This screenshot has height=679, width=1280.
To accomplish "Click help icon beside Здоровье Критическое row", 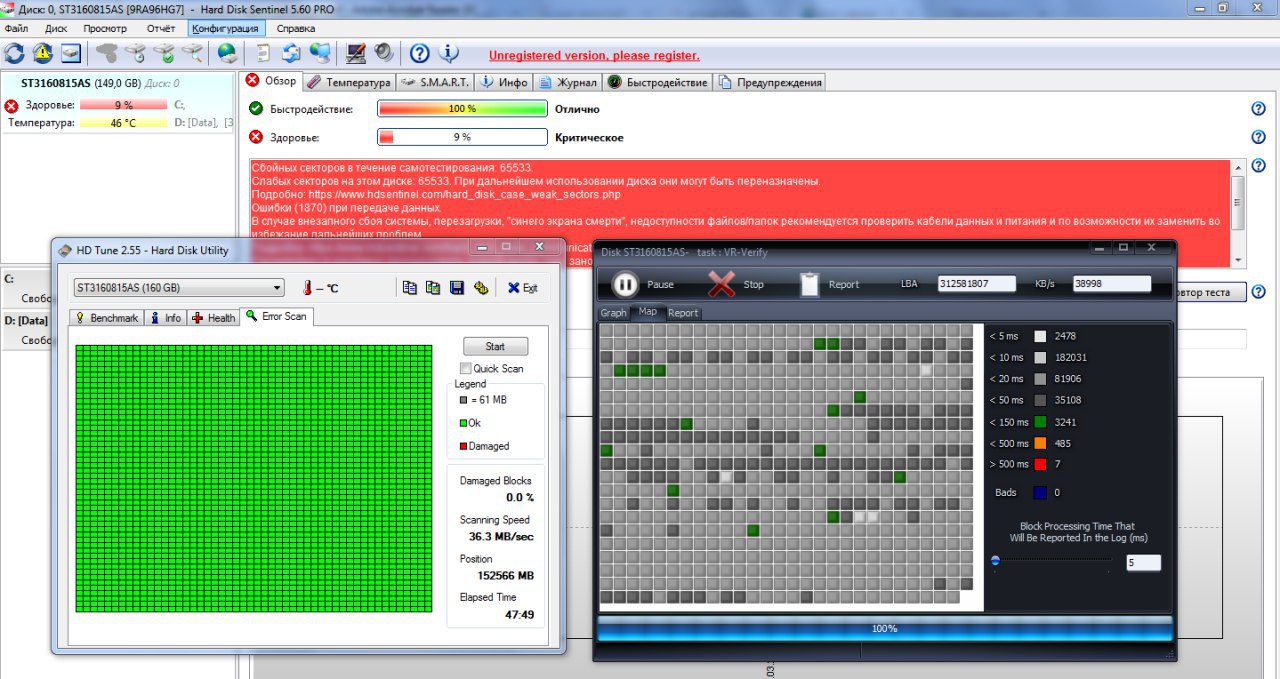I will click(x=1259, y=137).
